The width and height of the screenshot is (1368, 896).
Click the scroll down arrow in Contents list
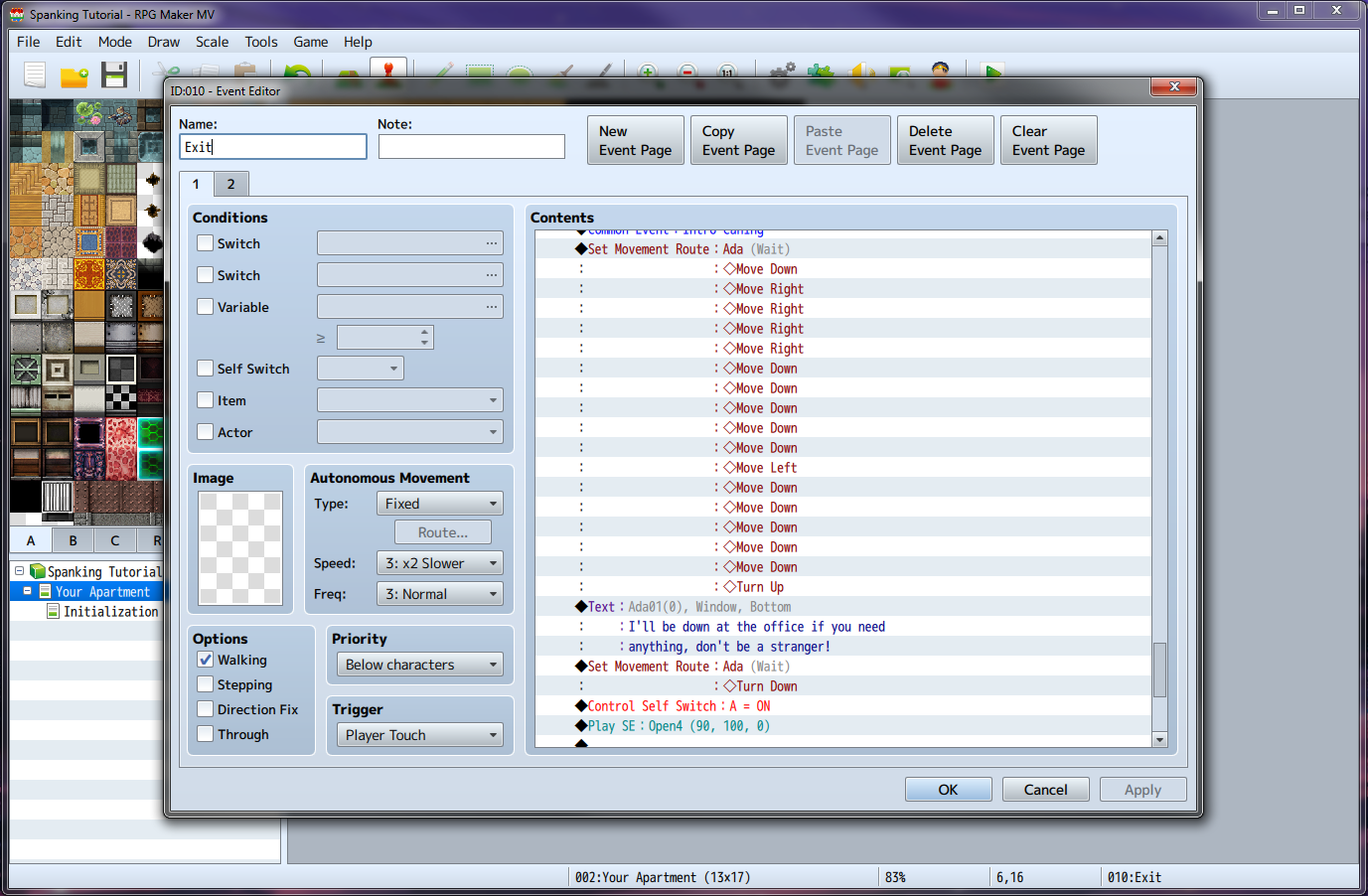tap(1159, 739)
